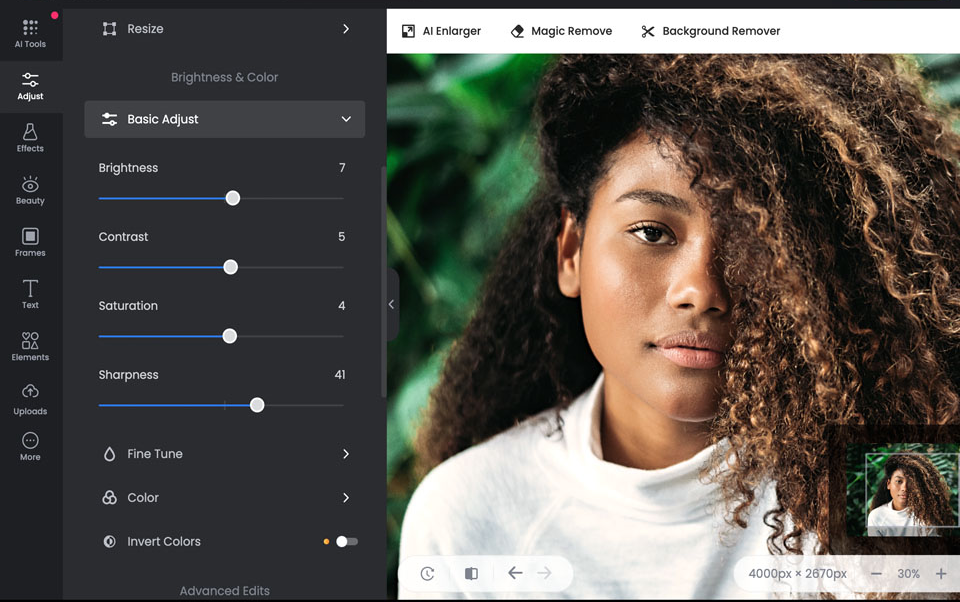Click the left panel scrollbar
Image resolution: width=960 pixels, height=602 pixels.
tap(384, 282)
